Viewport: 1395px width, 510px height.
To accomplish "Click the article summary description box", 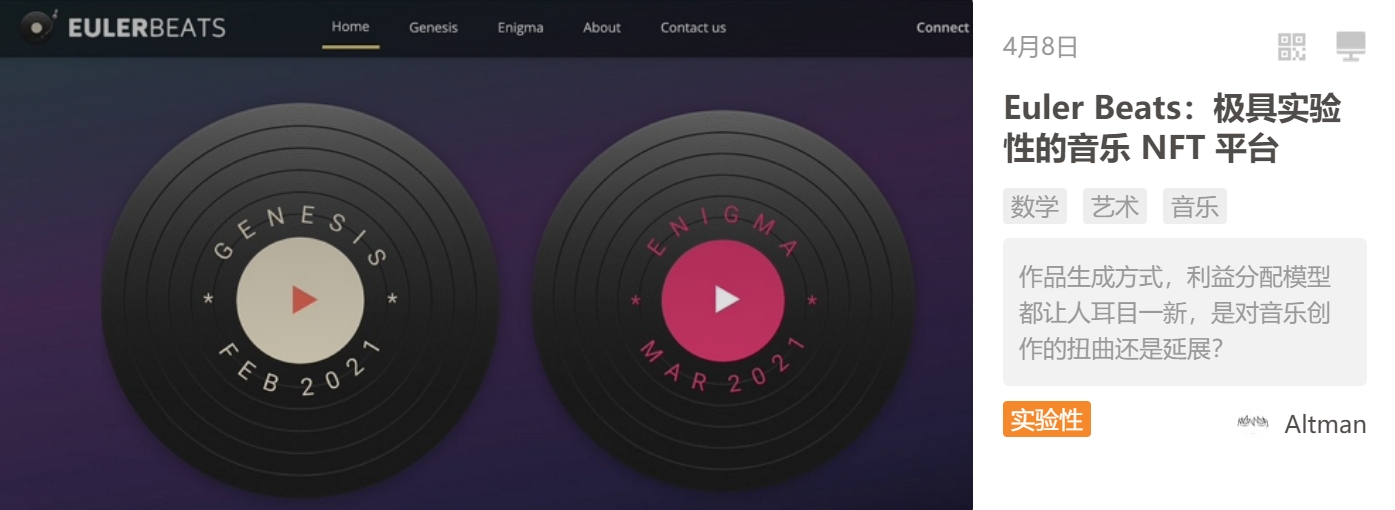I will click(1185, 312).
